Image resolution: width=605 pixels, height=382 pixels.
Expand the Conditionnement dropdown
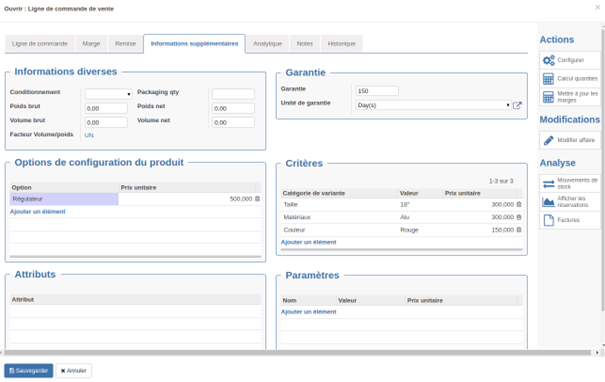tap(108, 94)
